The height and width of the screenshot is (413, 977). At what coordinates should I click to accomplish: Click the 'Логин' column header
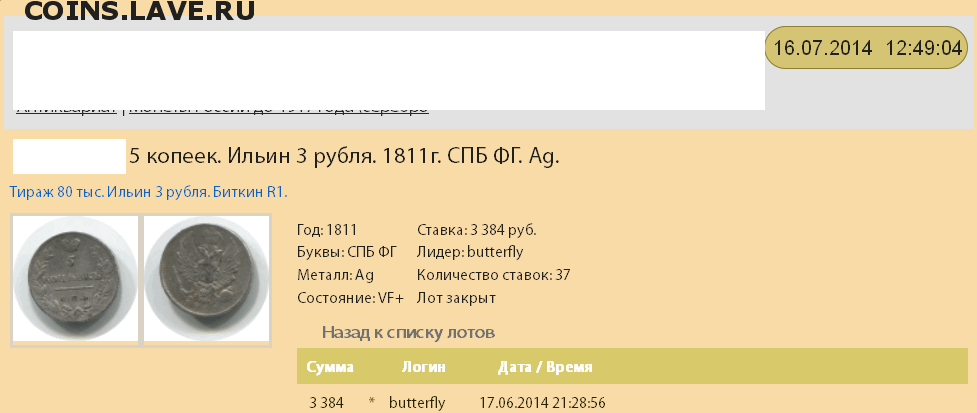[x=424, y=367]
